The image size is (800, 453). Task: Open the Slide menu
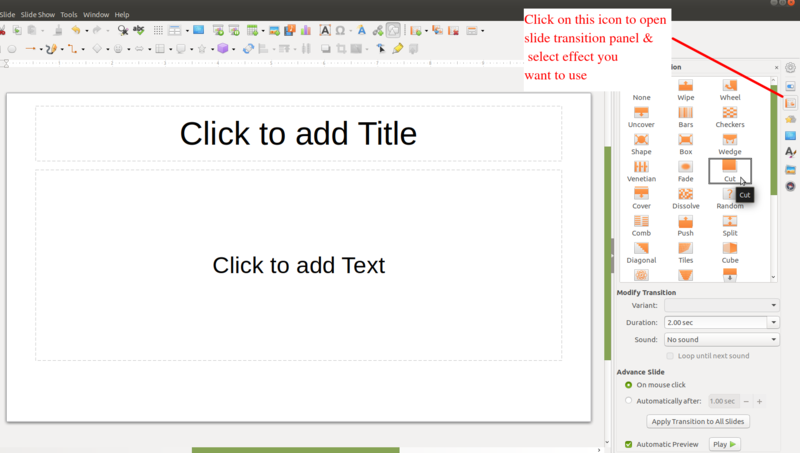click(7, 14)
